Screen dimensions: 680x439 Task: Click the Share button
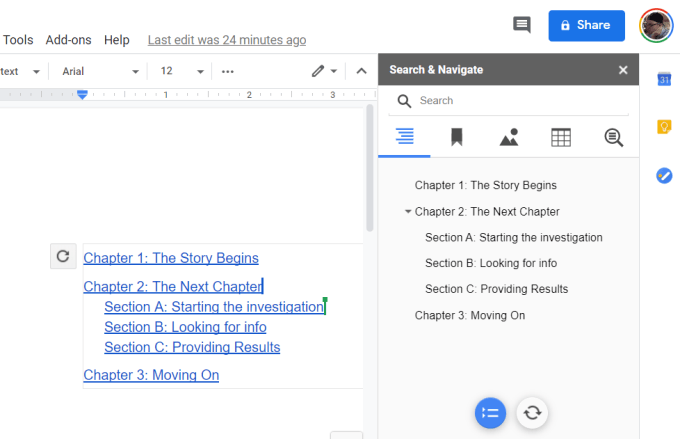click(x=586, y=25)
